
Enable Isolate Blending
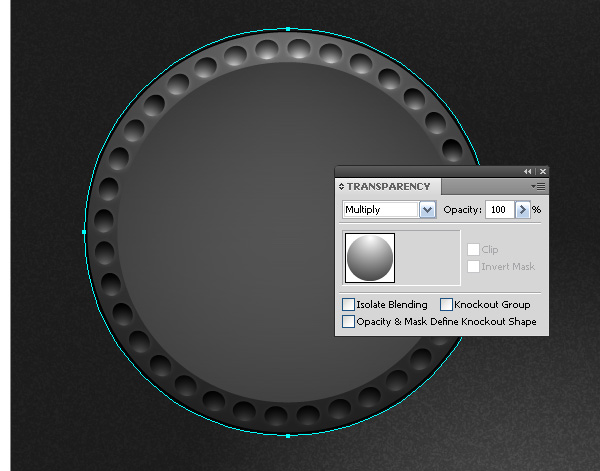coord(348,305)
